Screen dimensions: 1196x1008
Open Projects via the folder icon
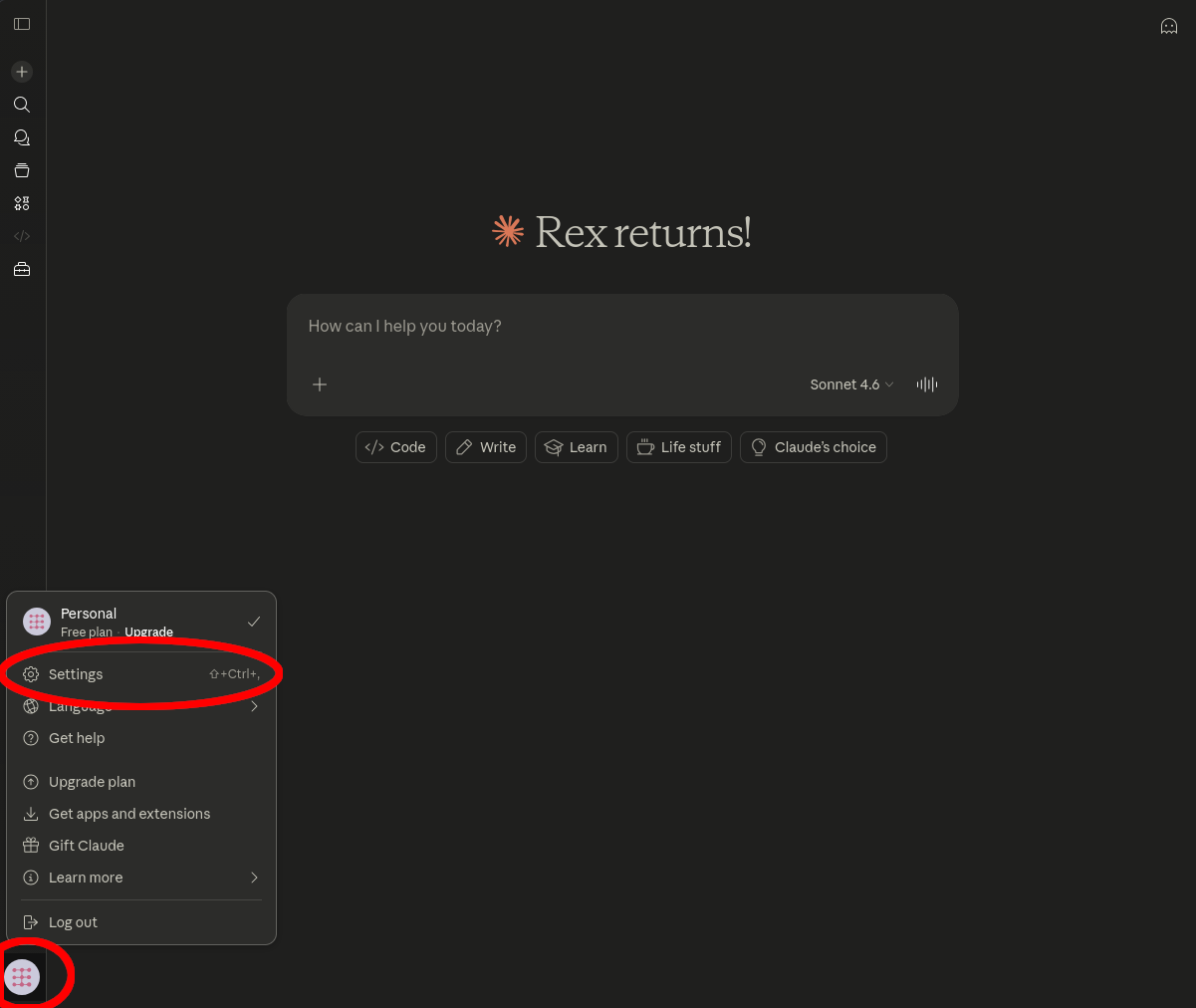[x=21, y=170]
